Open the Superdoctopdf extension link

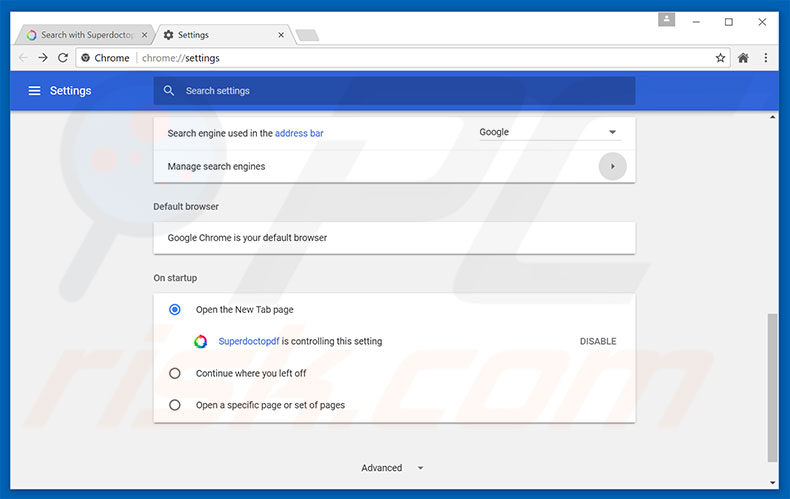(x=249, y=341)
